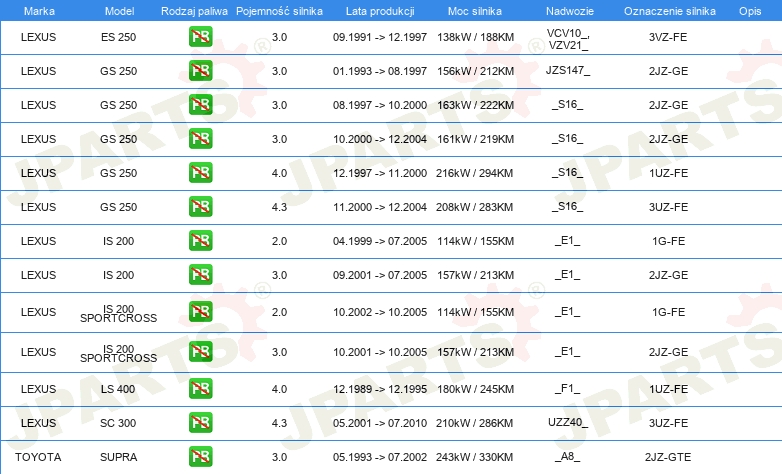Click the fuel icon for GS 250 156kW / 212KM
The width and height of the screenshot is (782, 474).
[x=200, y=71]
